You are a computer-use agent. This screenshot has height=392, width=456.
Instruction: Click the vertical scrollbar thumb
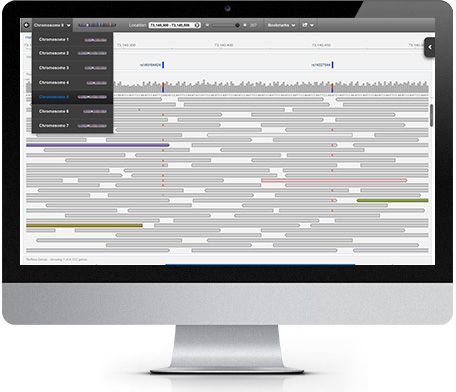point(432,115)
